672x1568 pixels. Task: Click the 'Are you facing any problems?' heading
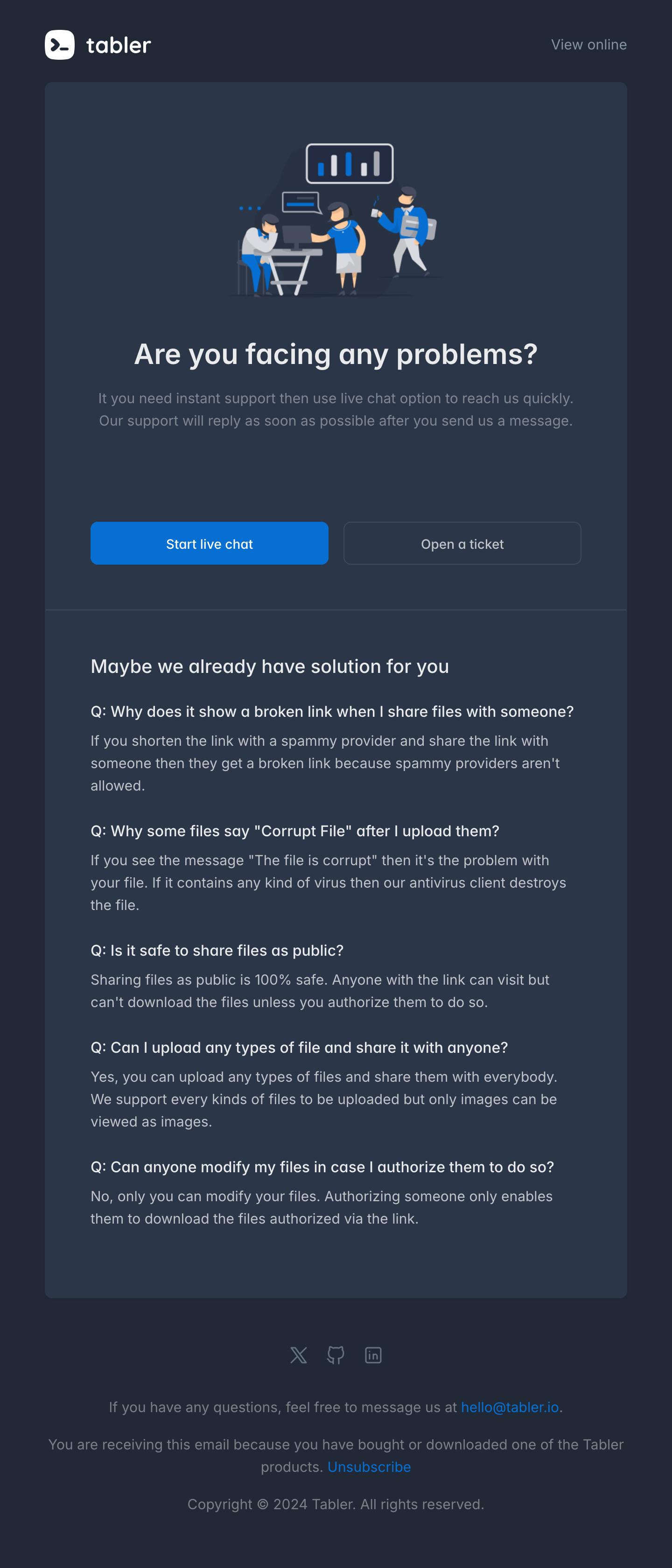click(x=336, y=354)
